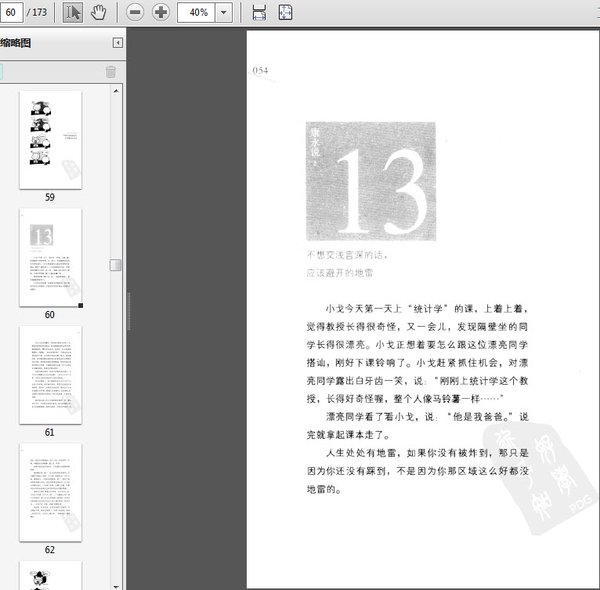Collapse the thumbnails panel with arrow button
The image size is (600, 590).
coord(117,42)
